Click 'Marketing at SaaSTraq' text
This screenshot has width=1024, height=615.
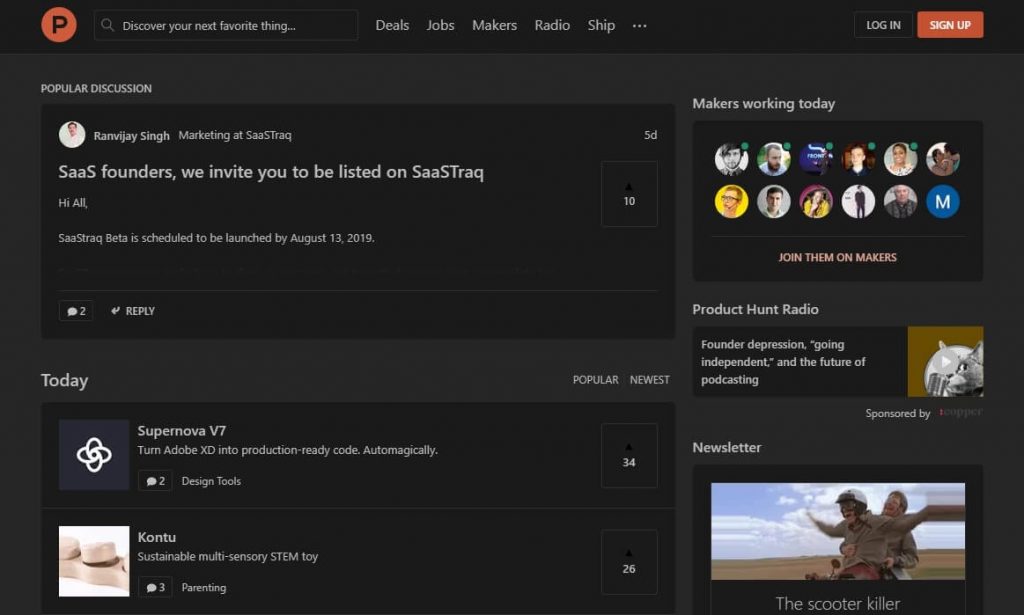pyautogui.click(x=235, y=135)
